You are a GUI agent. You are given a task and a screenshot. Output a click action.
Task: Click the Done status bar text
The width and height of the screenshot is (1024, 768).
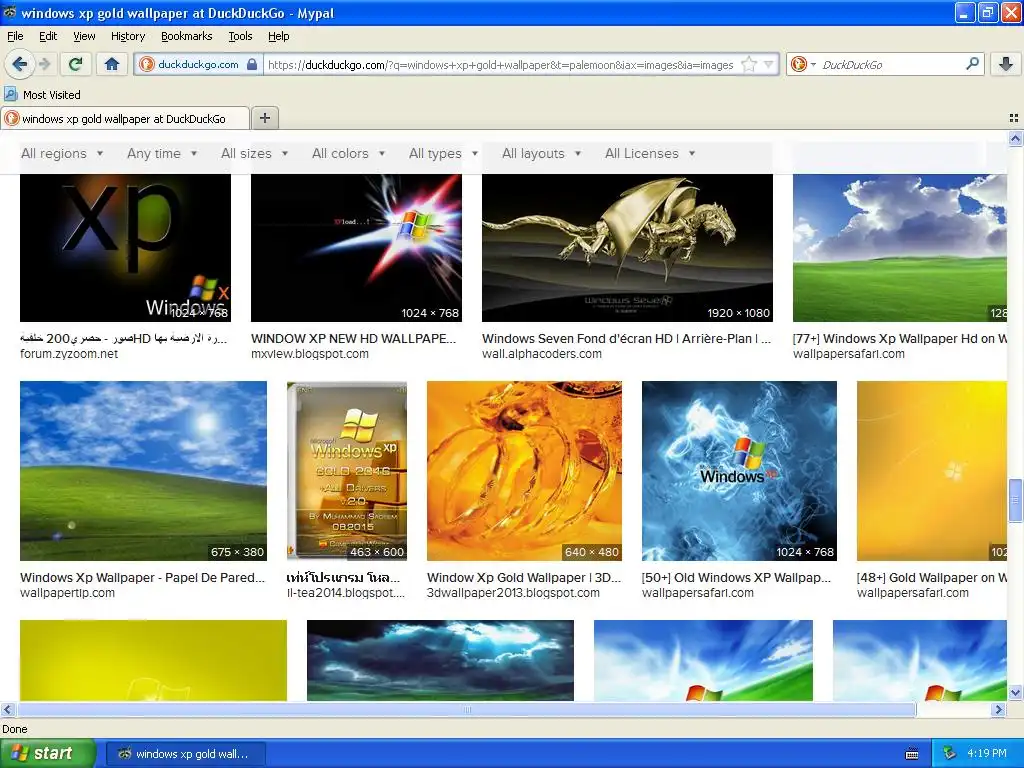pyautogui.click(x=14, y=729)
